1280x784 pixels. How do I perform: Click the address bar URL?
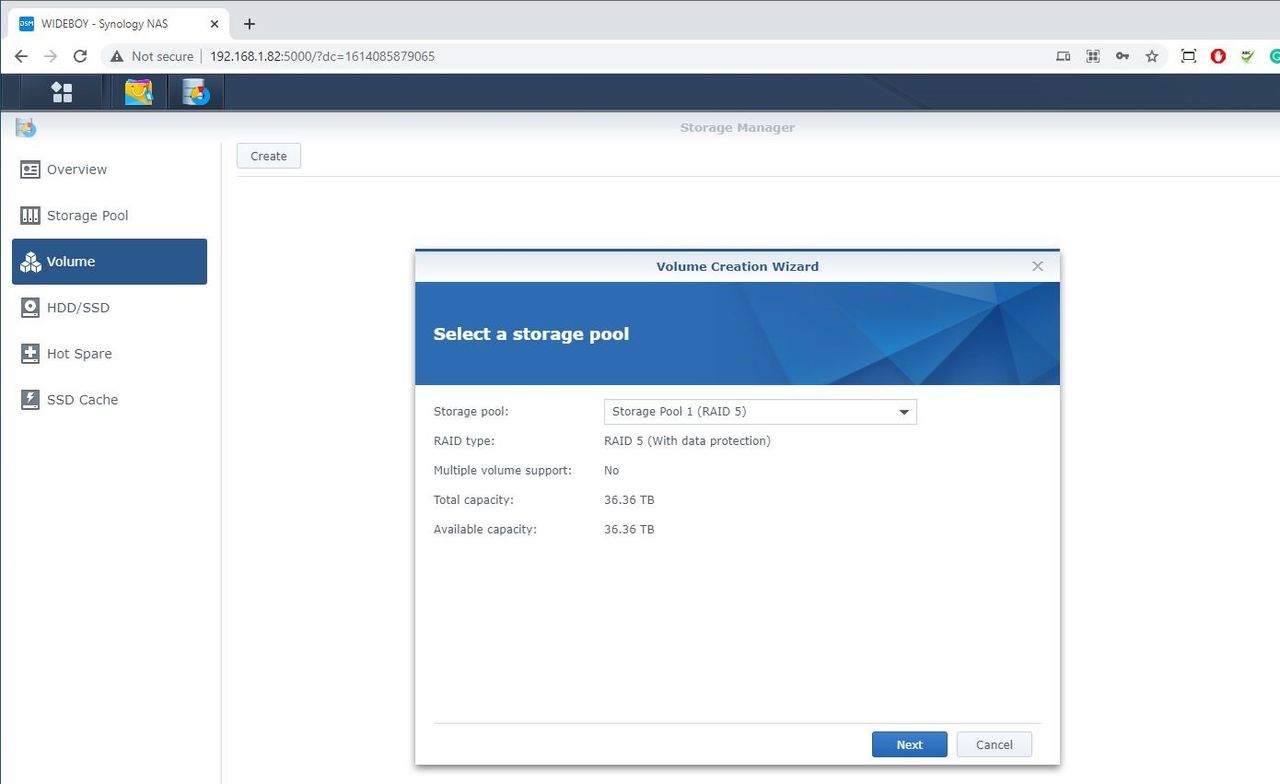click(322, 56)
